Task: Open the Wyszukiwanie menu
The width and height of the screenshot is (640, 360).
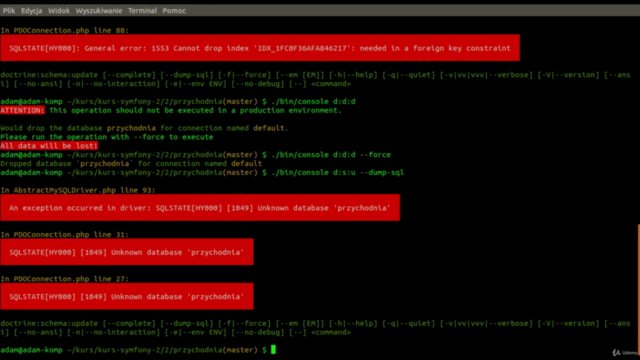Action: (99, 11)
